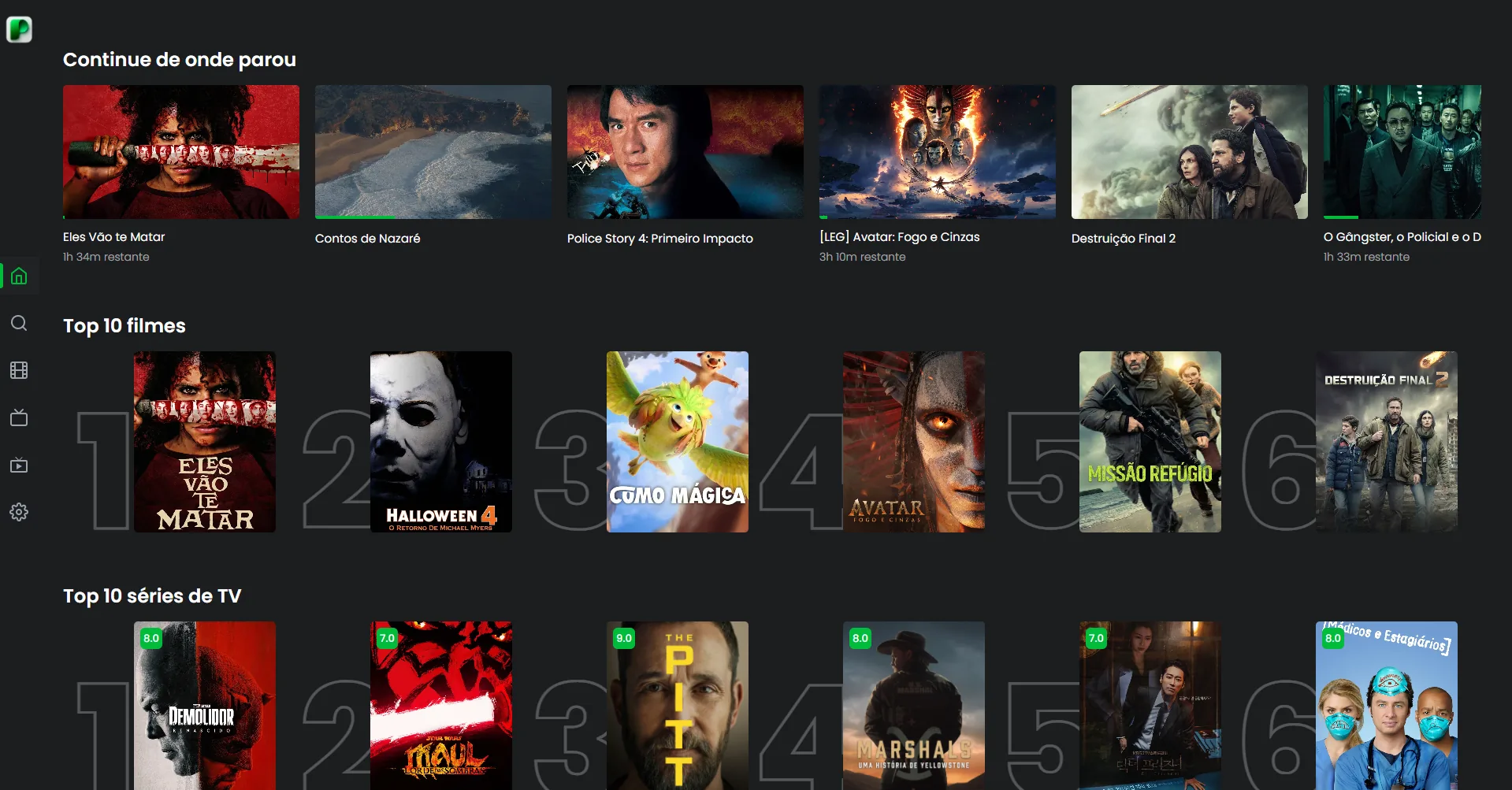Viewport: 1512px width, 790px height.
Task: Open the "Destruição Final 2" title link under Continue
Action: (x=1124, y=239)
